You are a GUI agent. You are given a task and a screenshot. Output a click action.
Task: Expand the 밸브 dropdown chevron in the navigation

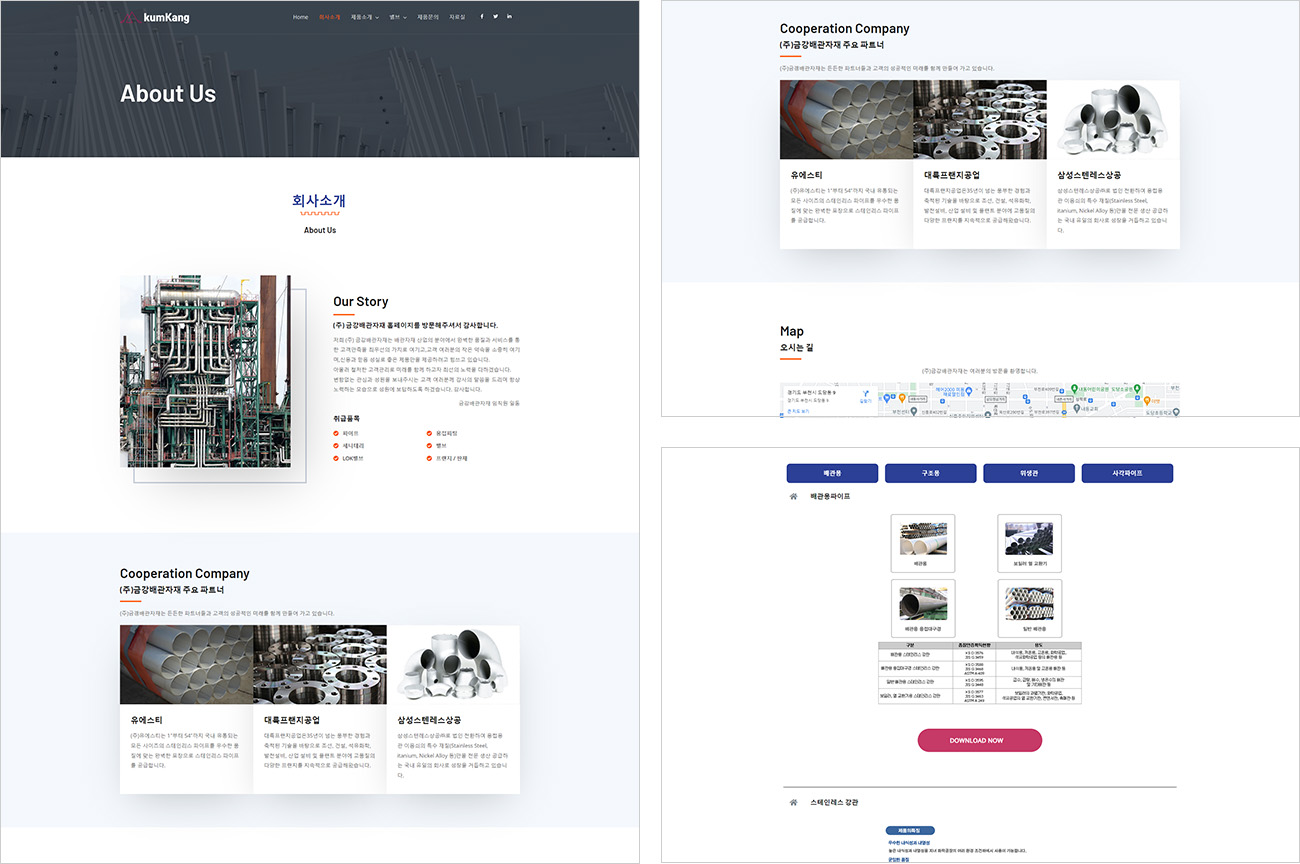(405, 17)
